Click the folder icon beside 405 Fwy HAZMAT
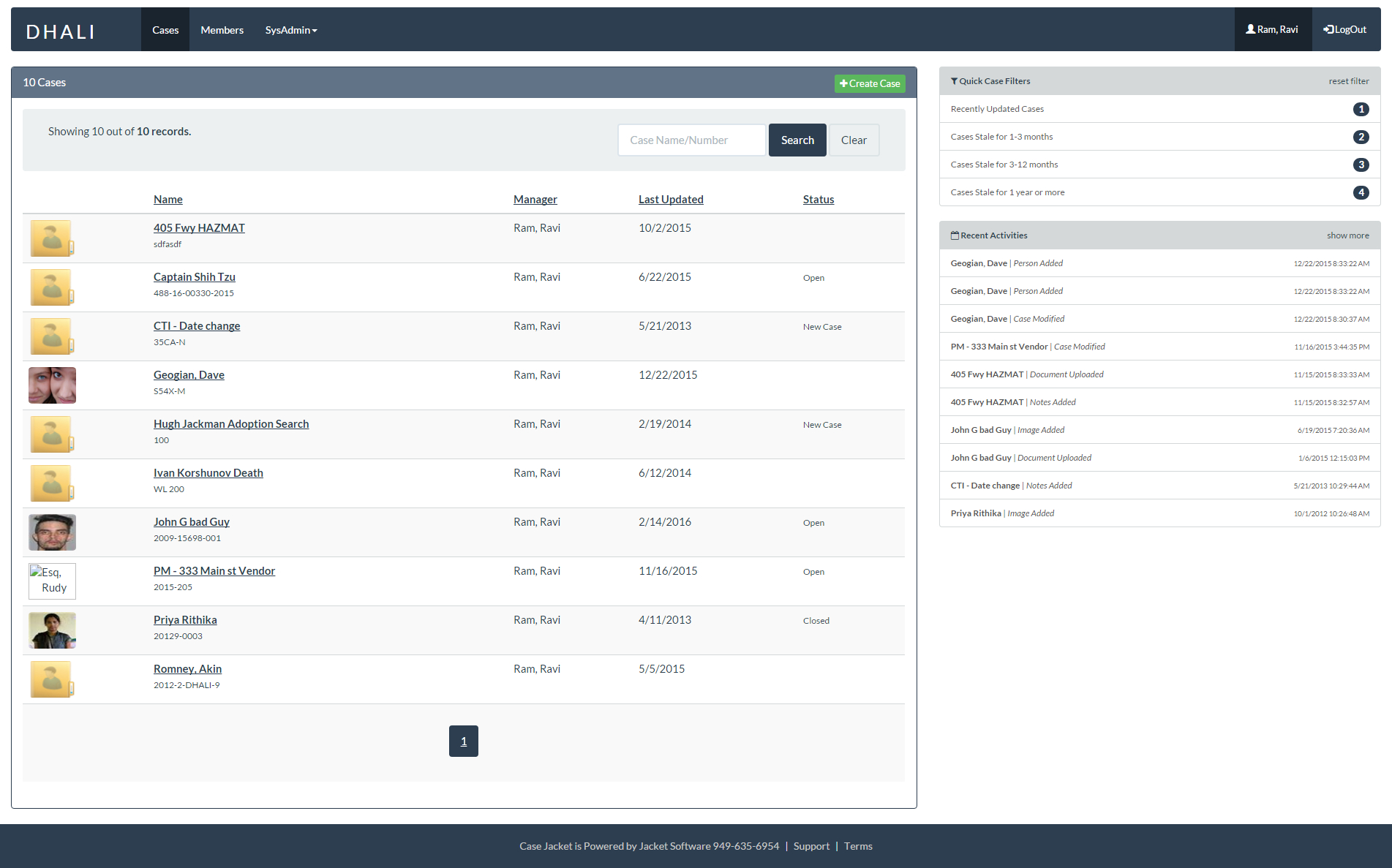 click(x=51, y=238)
